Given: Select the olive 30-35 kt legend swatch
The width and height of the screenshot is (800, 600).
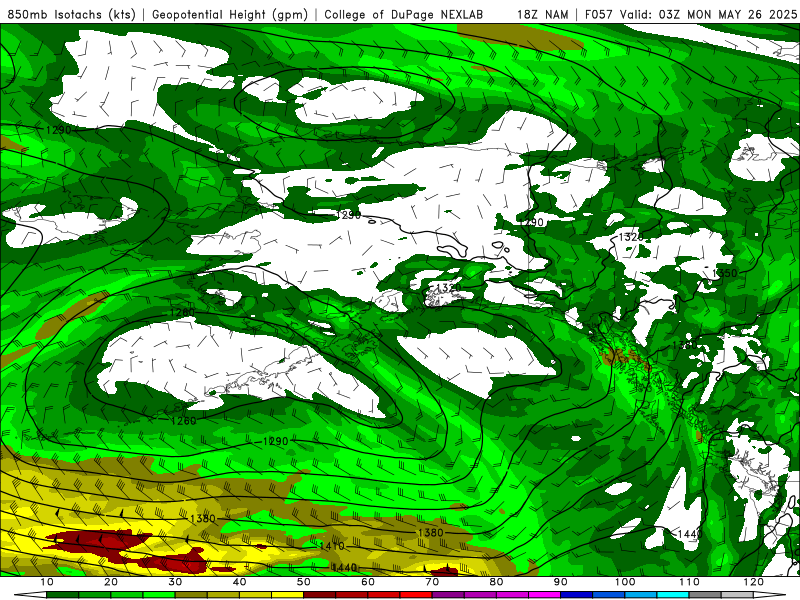Looking at the screenshot, I should [191, 595].
